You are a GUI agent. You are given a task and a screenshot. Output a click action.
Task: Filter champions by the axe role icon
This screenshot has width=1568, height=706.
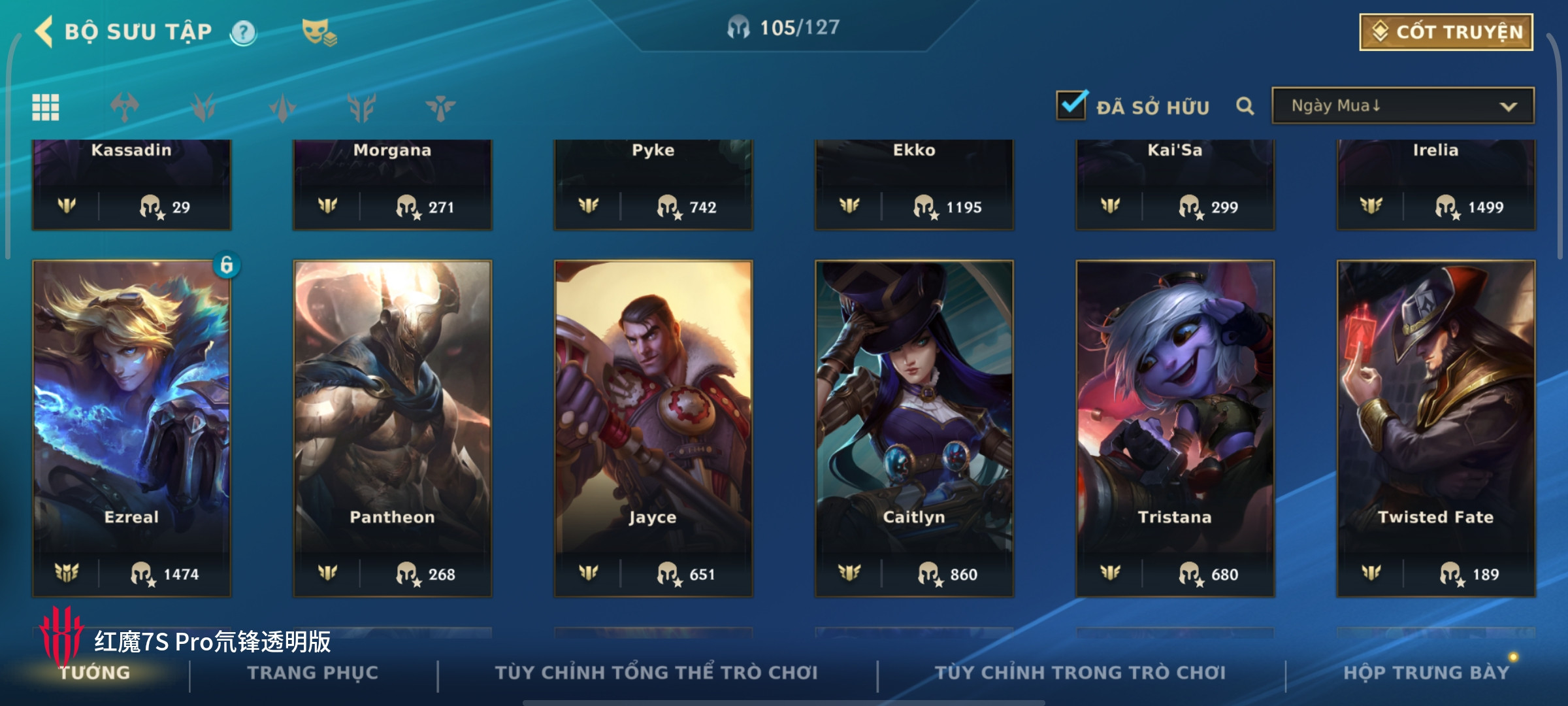coord(125,107)
